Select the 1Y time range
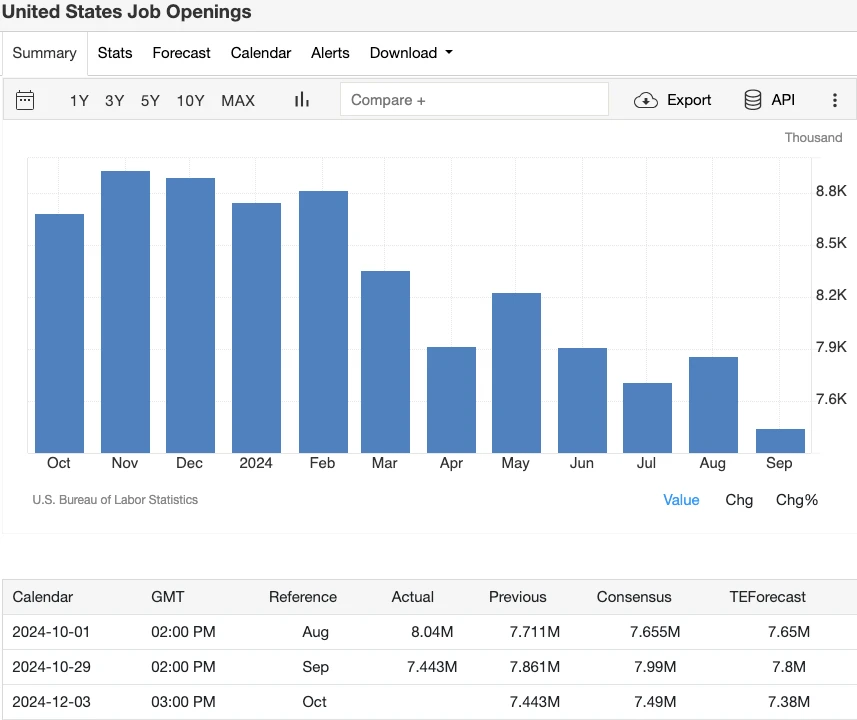Viewport: 857px width, 720px height. (x=79, y=100)
